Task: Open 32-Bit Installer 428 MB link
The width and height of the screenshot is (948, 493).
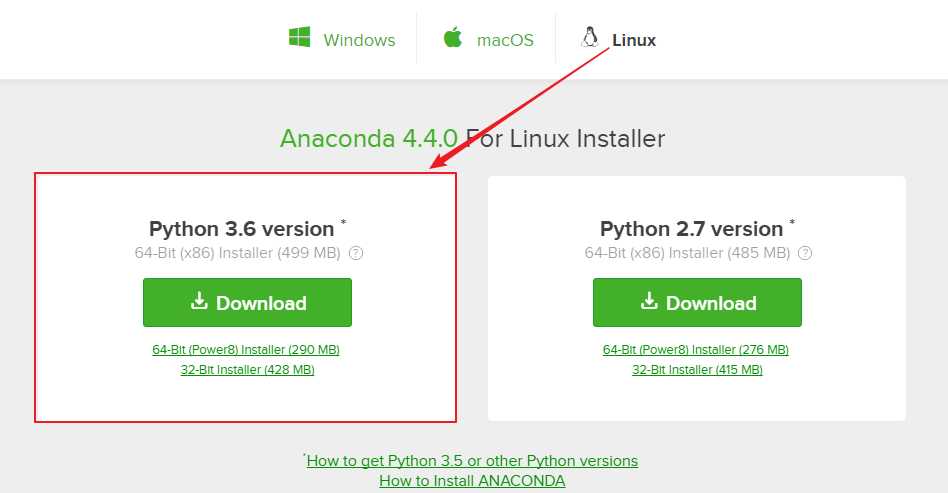Action: pyautogui.click(x=247, y=370)
